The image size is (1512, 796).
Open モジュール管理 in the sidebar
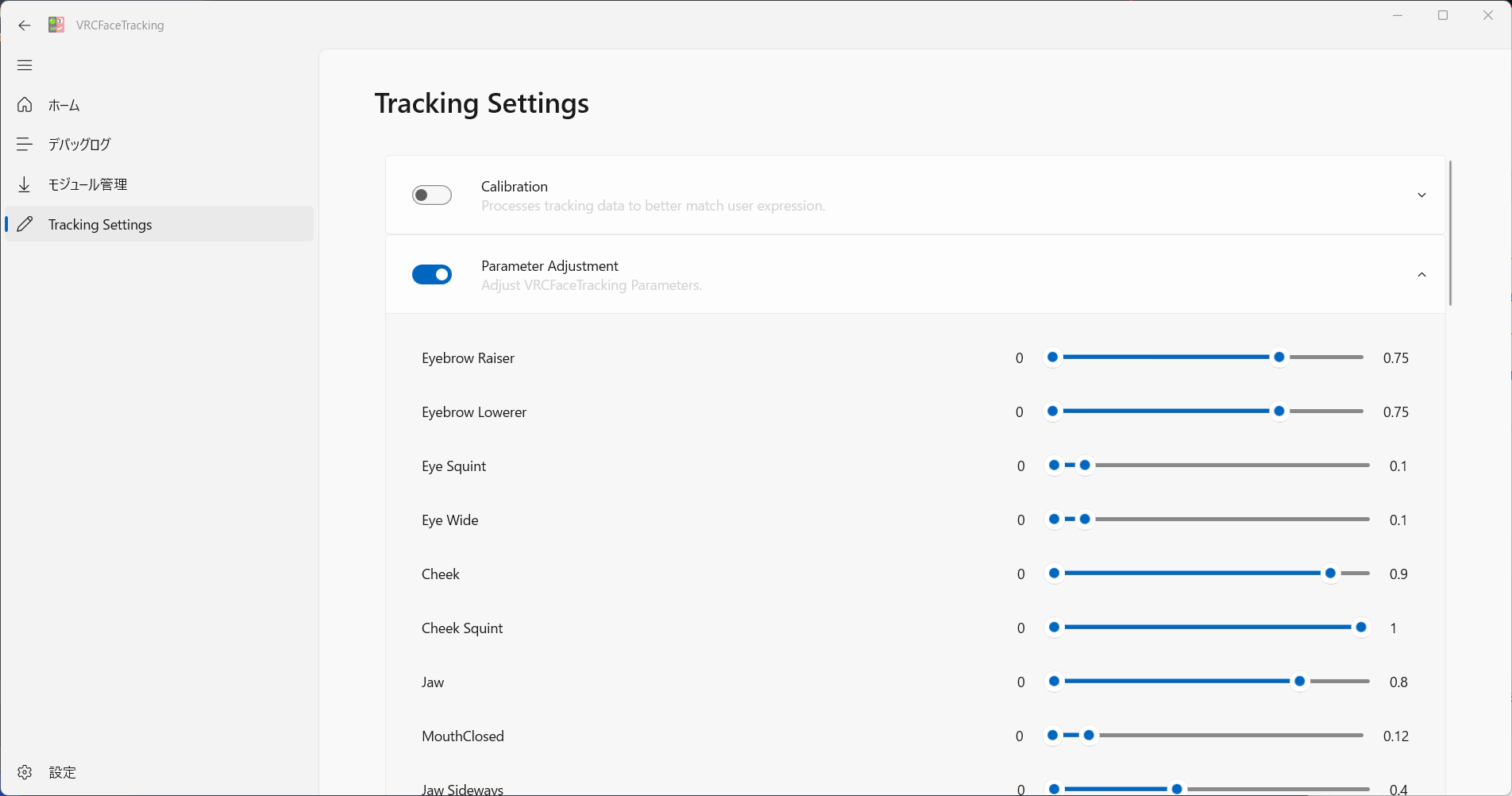tap(87, 184)
